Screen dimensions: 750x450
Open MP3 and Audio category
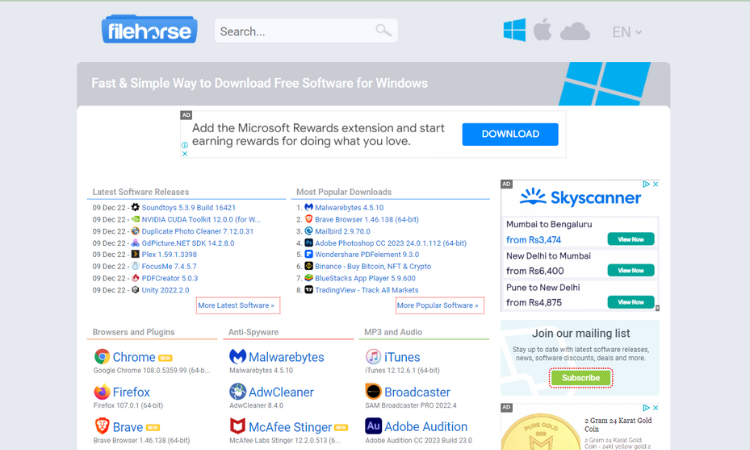click(393, 332)
